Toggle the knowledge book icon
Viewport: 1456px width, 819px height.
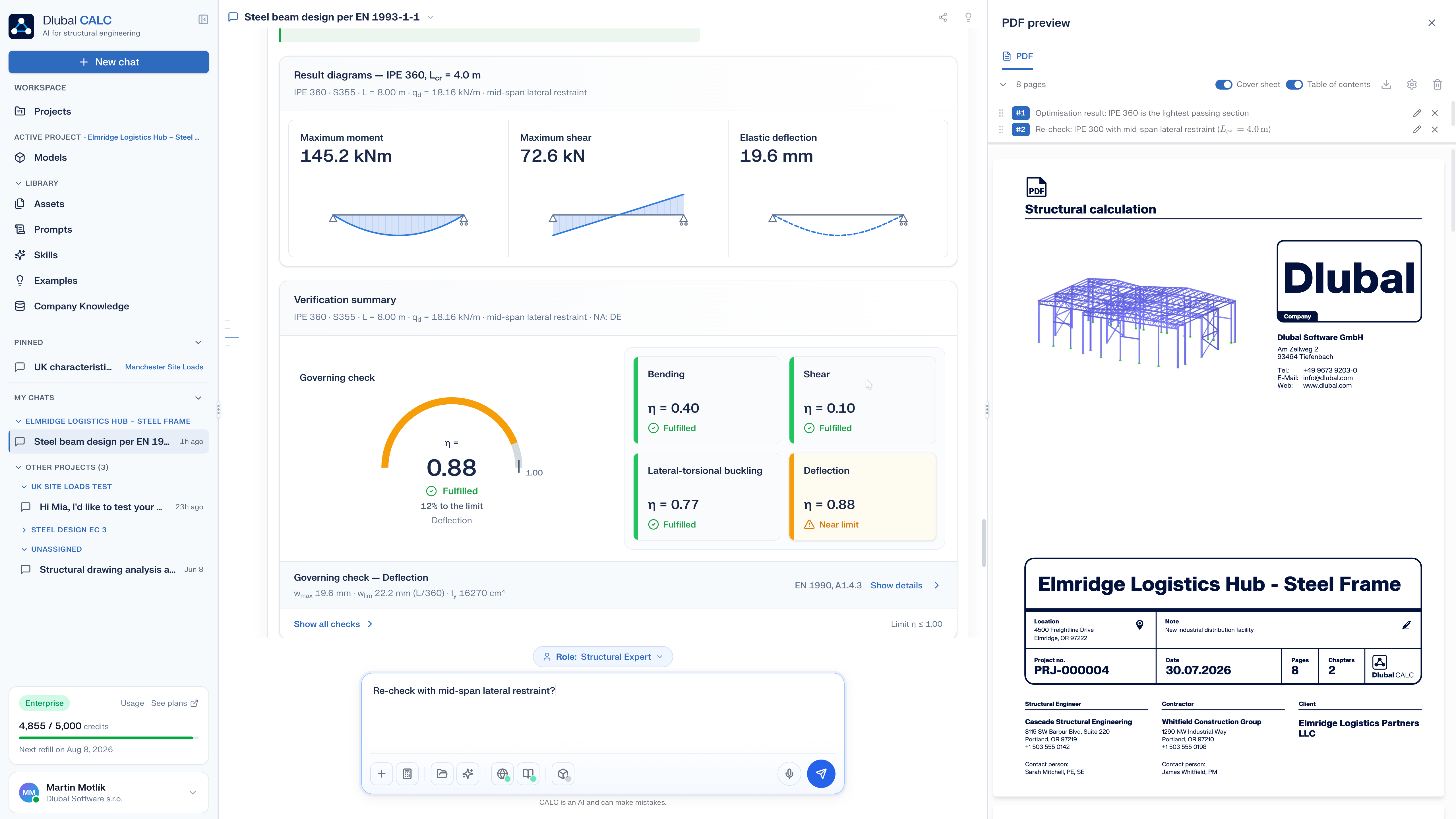(x=528, y=774)
